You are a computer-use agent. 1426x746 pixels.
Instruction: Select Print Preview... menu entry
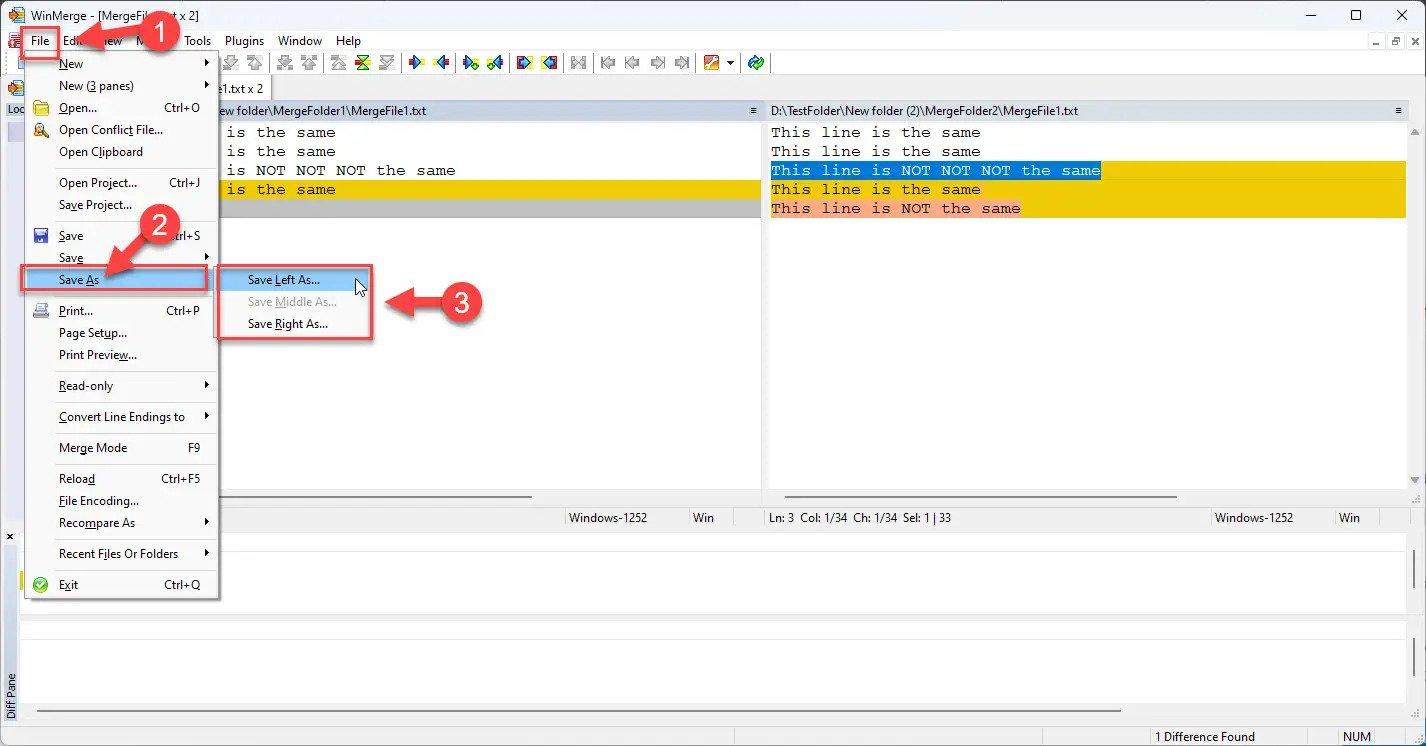coord(122,355)
